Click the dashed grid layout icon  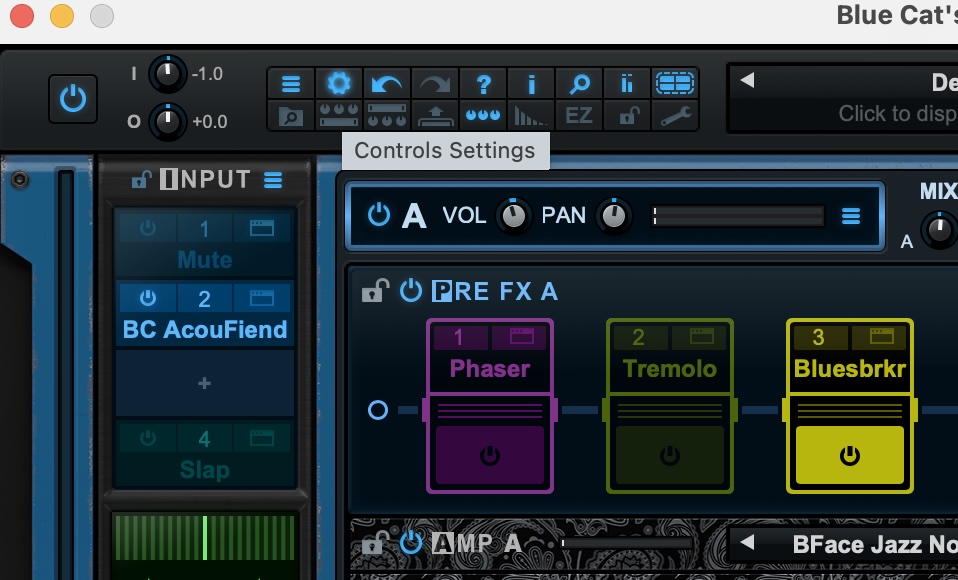point(675,83)
